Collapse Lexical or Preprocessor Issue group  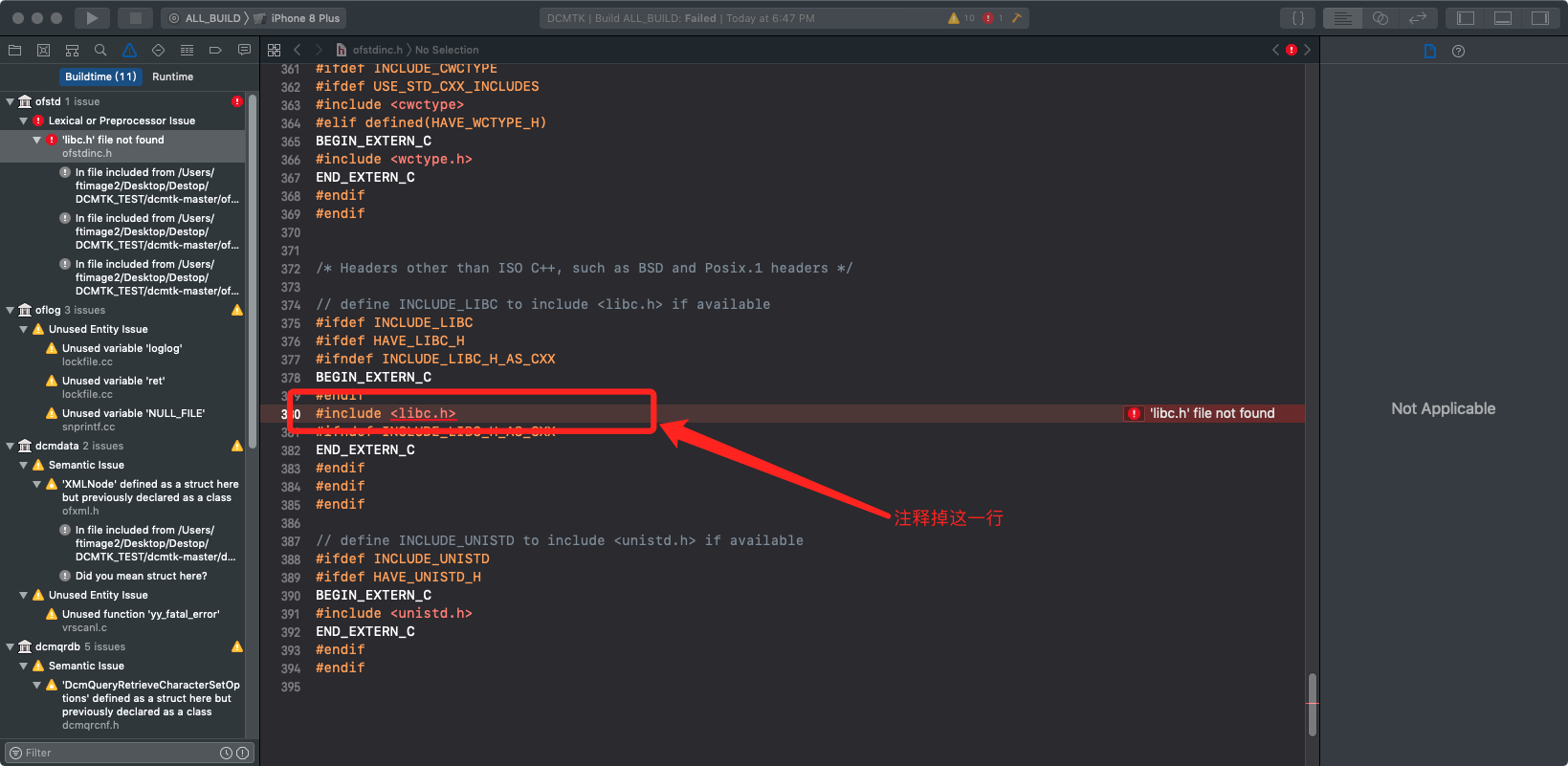[x=24, y=120]
